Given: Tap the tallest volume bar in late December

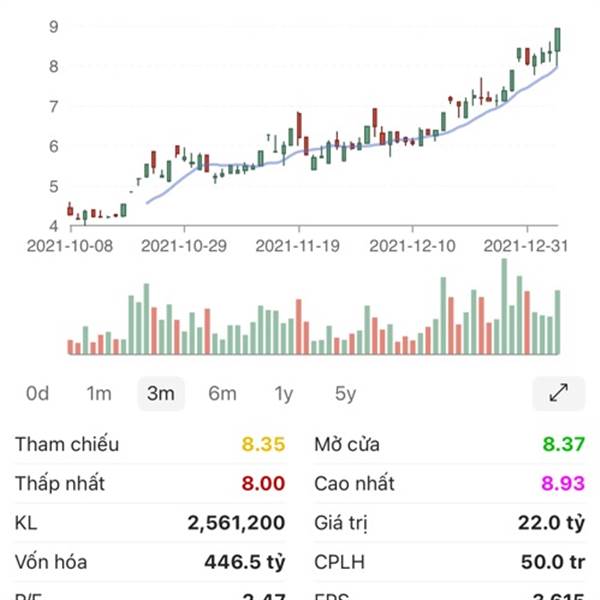Looking at the screenshot, I should [x=504, y=307].
